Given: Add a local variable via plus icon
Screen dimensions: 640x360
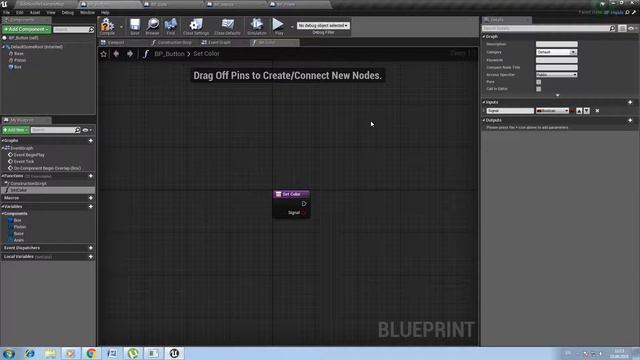Looking at the screenshot, I should pyautogui.click(x=91, y=257).
